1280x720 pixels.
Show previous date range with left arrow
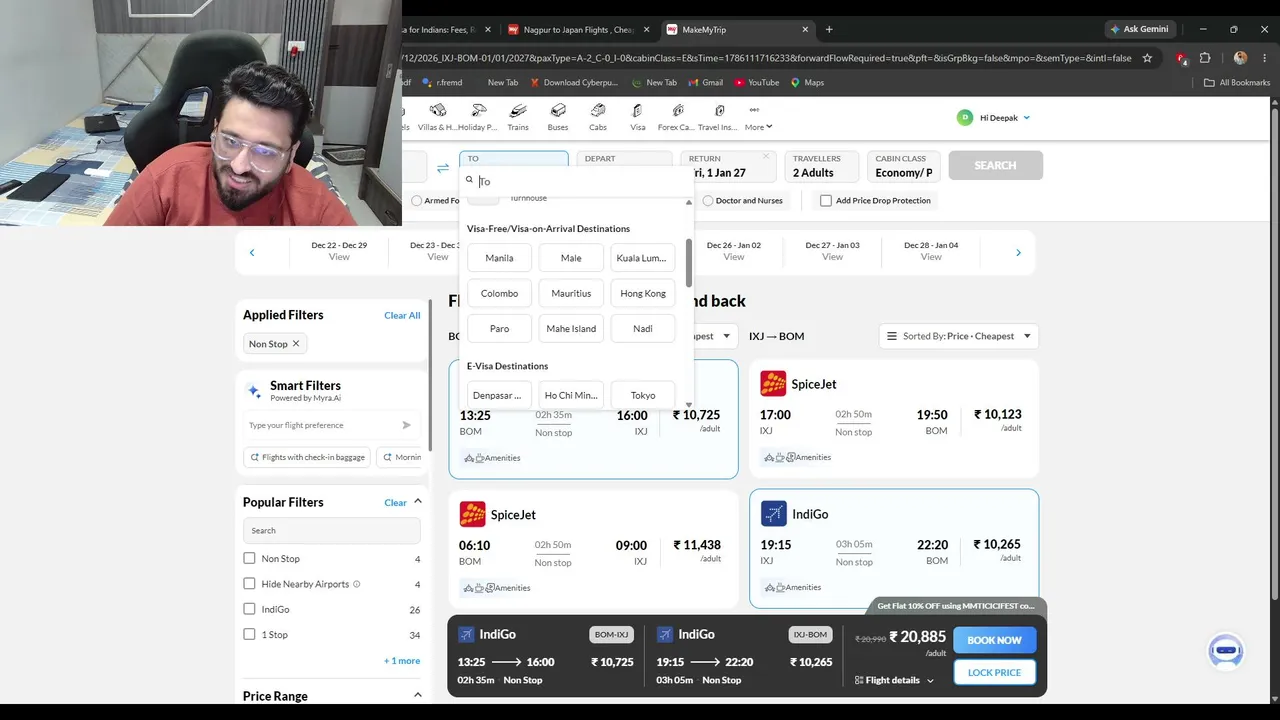click(x=252, y=252)
